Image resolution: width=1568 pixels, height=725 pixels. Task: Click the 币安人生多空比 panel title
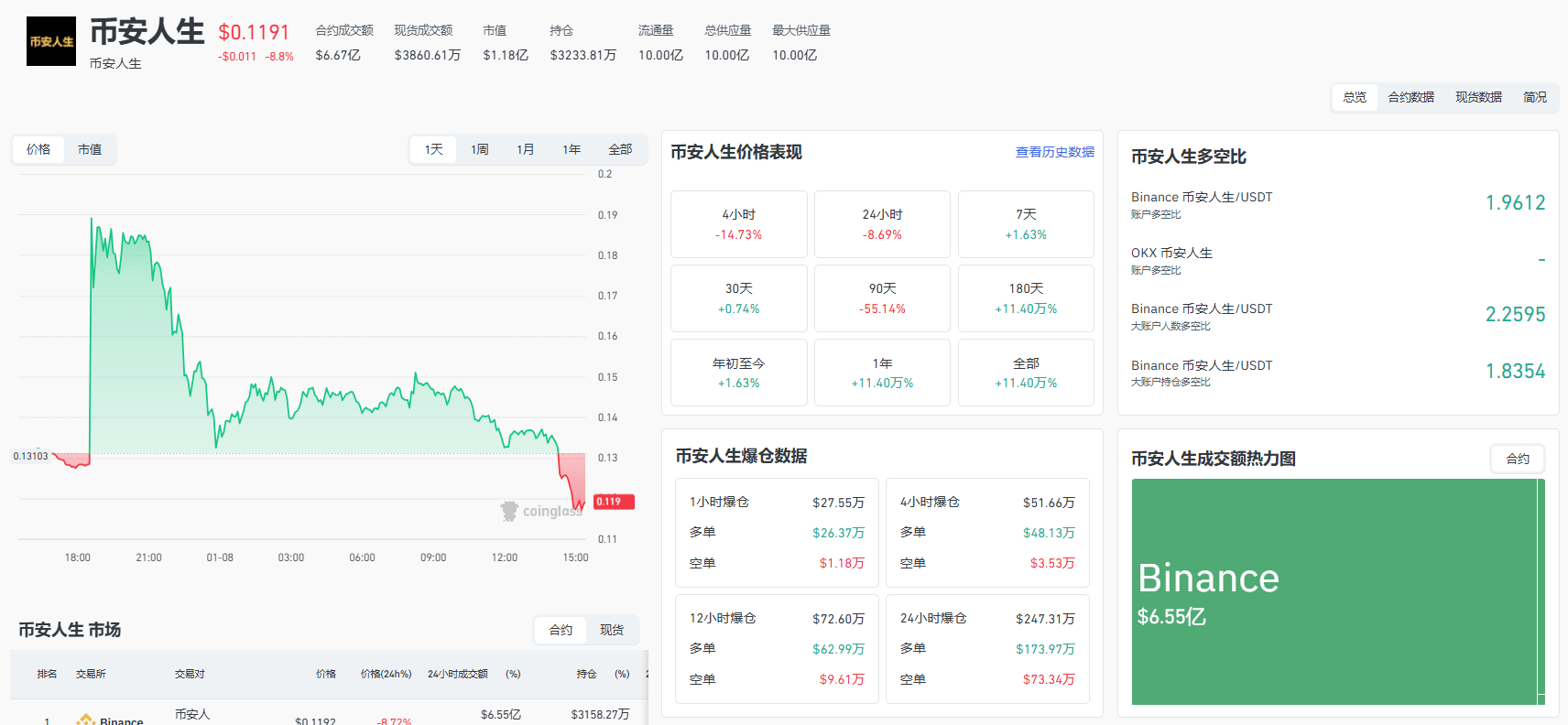tap(1189, 157)
